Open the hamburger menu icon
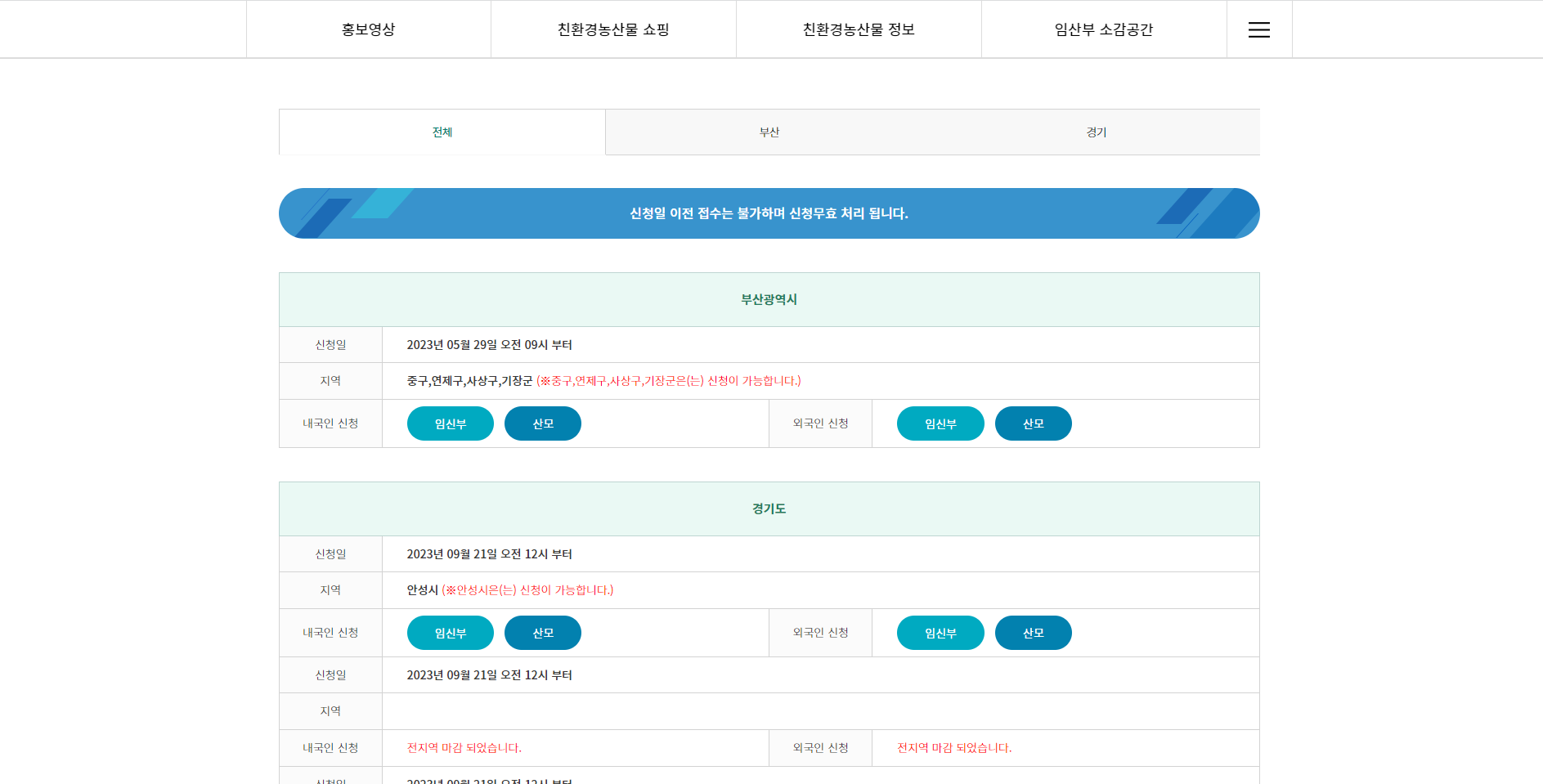 point(1258,29)
